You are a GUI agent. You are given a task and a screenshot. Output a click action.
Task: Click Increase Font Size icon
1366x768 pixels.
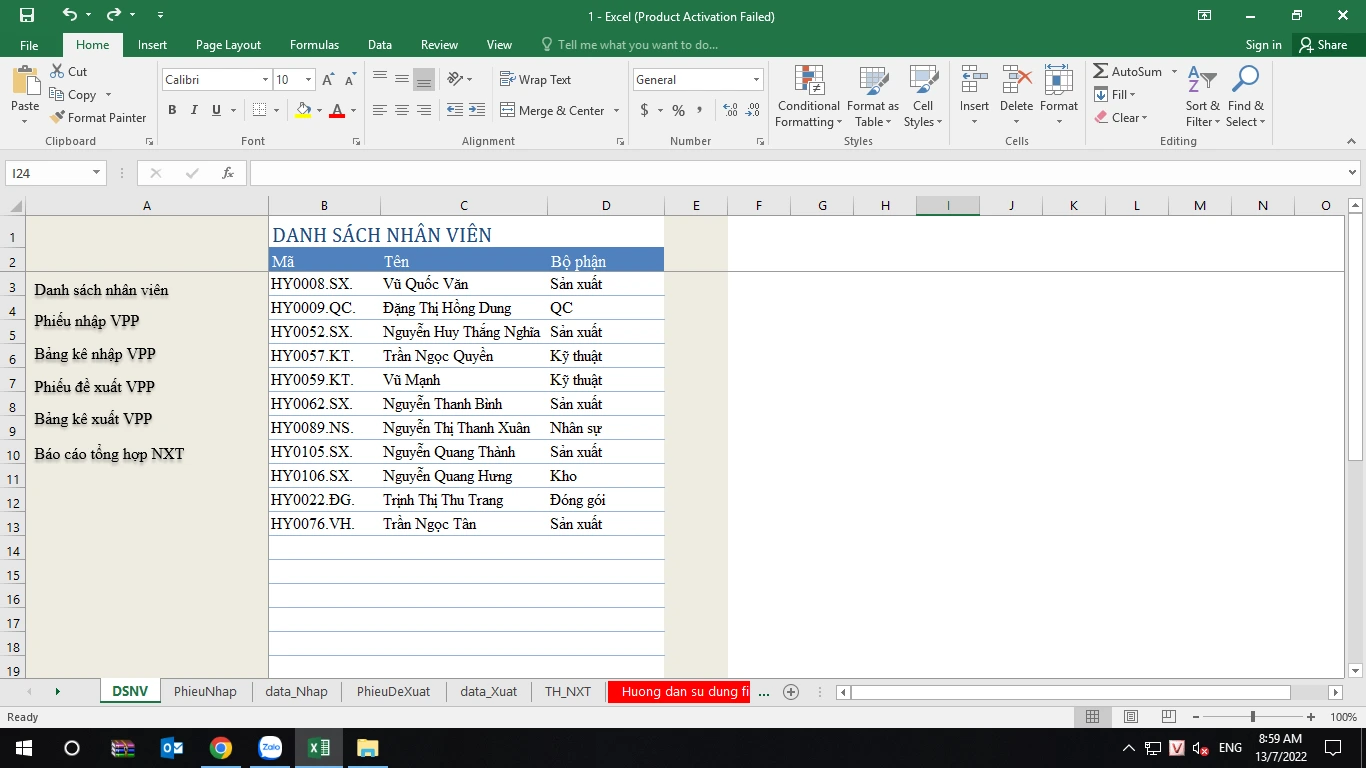click(x=329, y=79)
